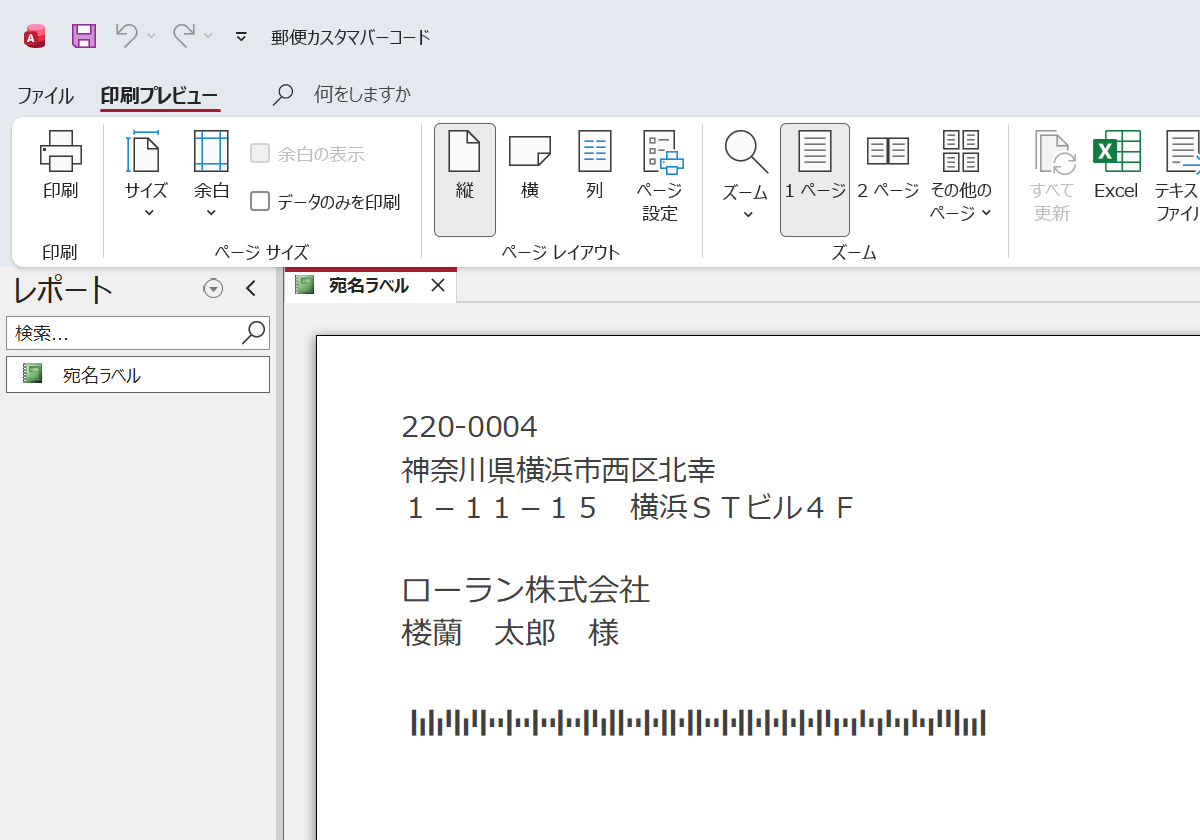Open the 余白 margins dropdown

point(211,173)
